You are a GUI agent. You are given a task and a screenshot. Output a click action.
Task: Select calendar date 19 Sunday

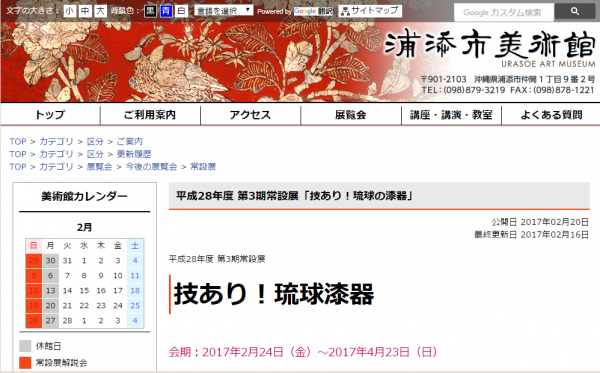[34, 306]
